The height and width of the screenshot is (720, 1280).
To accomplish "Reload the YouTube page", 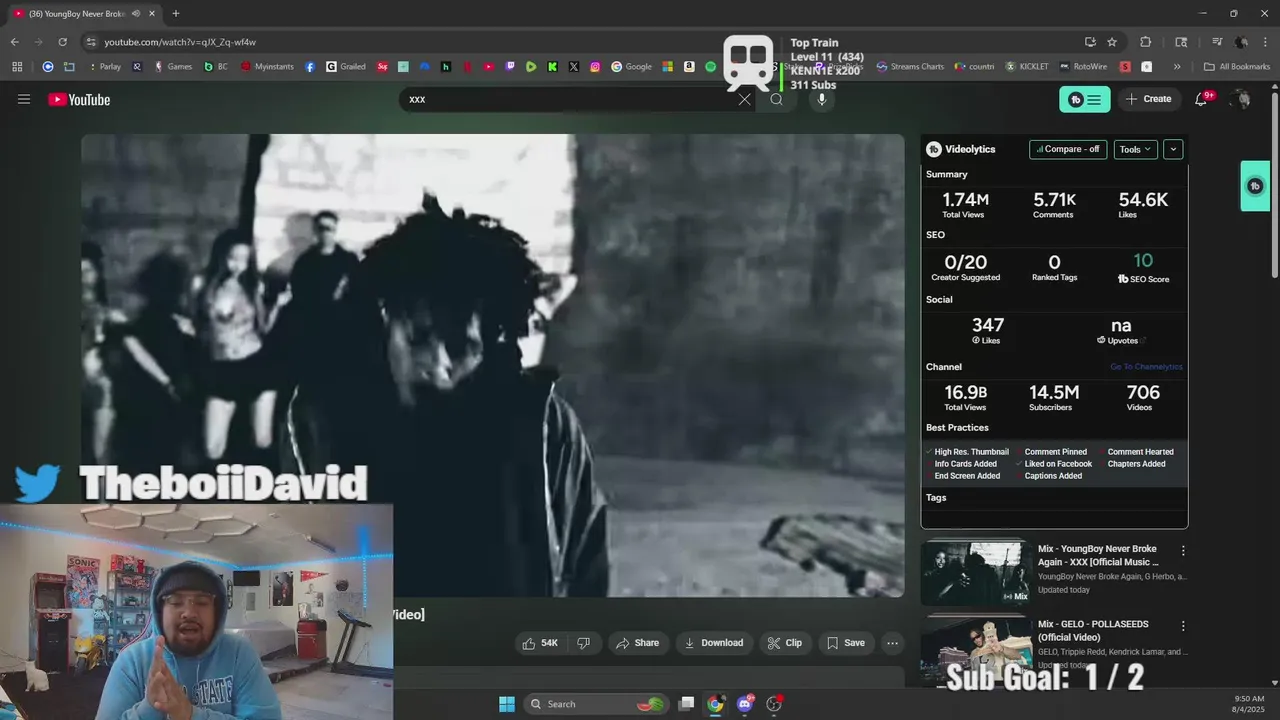I will (62, 42).
